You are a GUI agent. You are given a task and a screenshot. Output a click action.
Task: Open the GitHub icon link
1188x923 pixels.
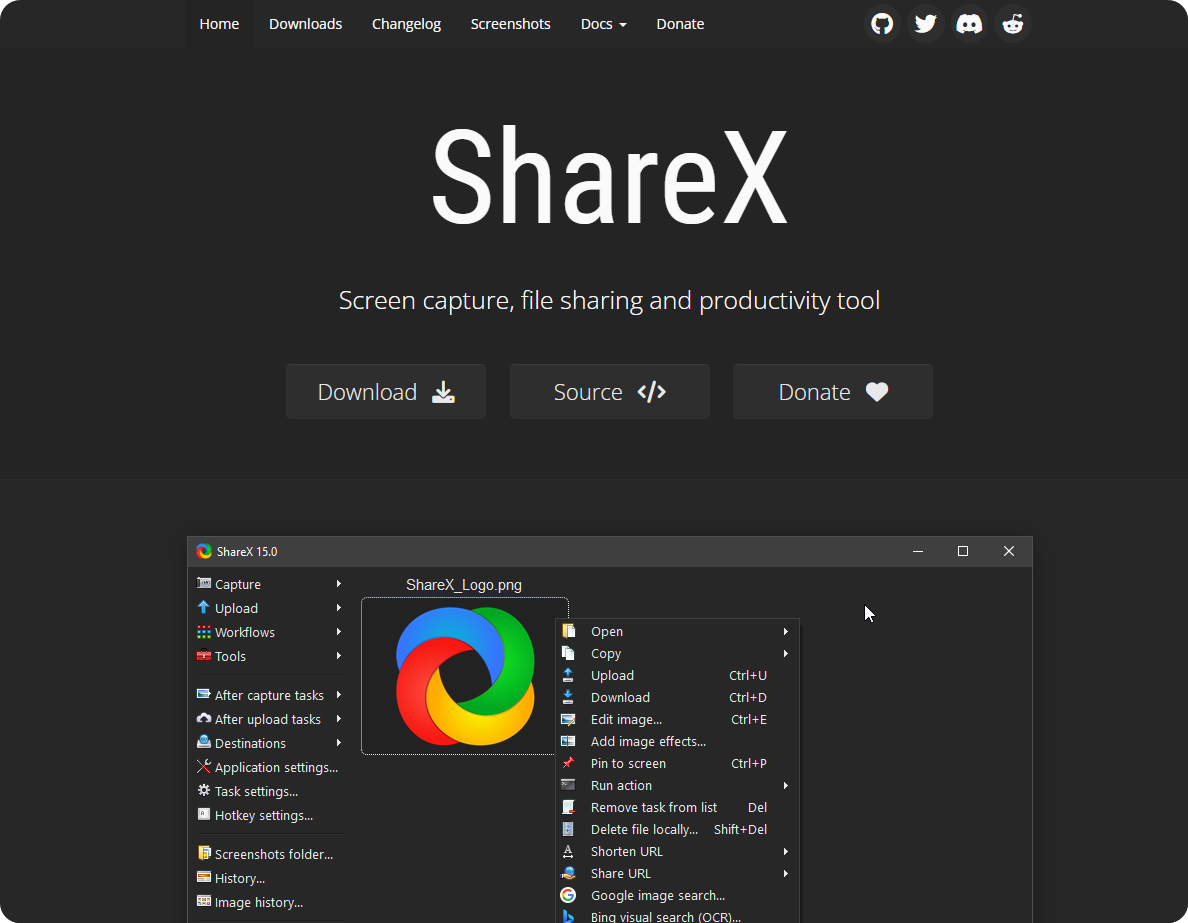coord(882,24)
